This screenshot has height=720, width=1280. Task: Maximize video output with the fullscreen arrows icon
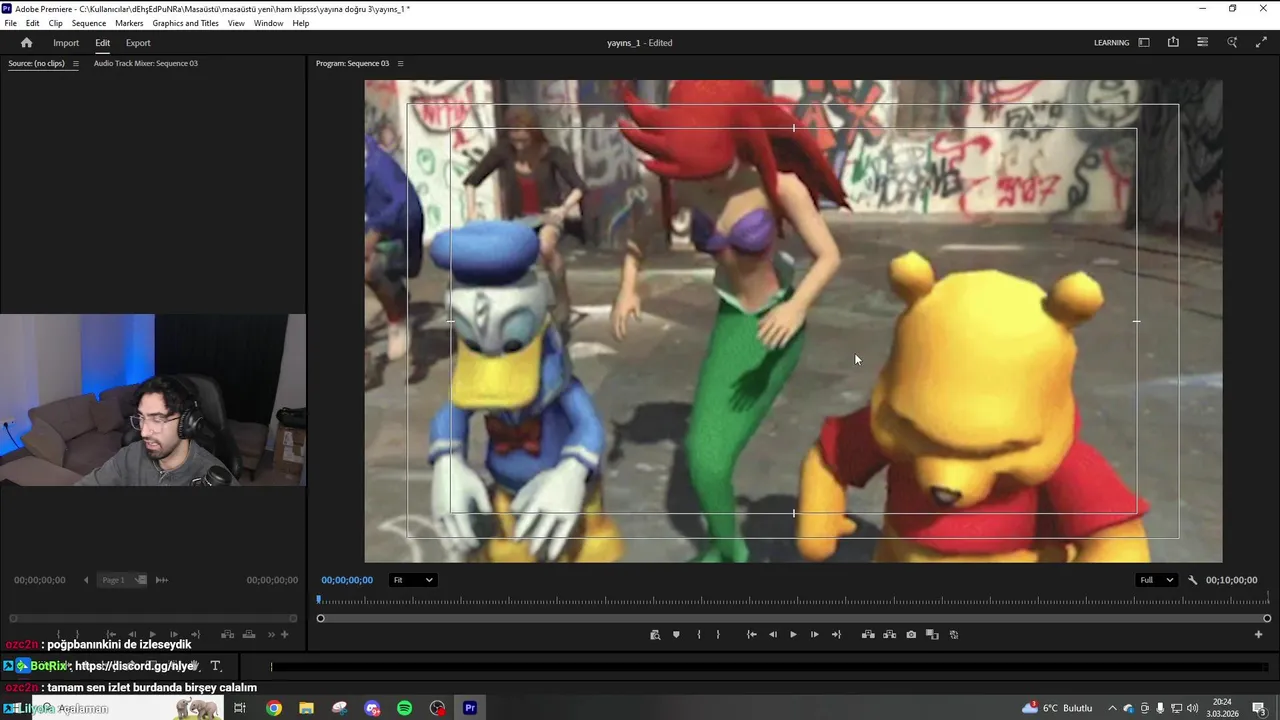[1260, 43]
